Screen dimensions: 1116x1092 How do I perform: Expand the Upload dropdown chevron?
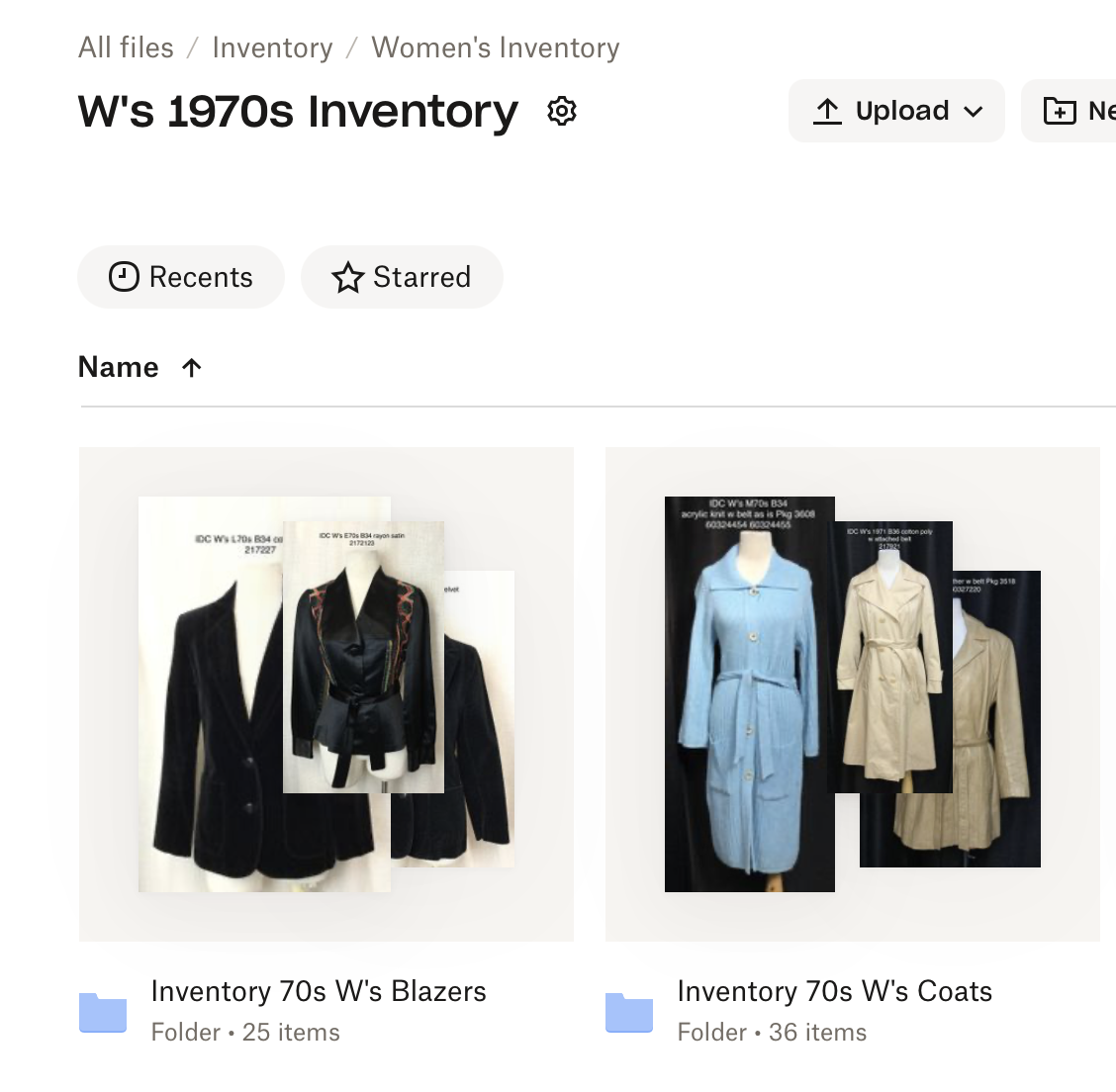[974, 111]
